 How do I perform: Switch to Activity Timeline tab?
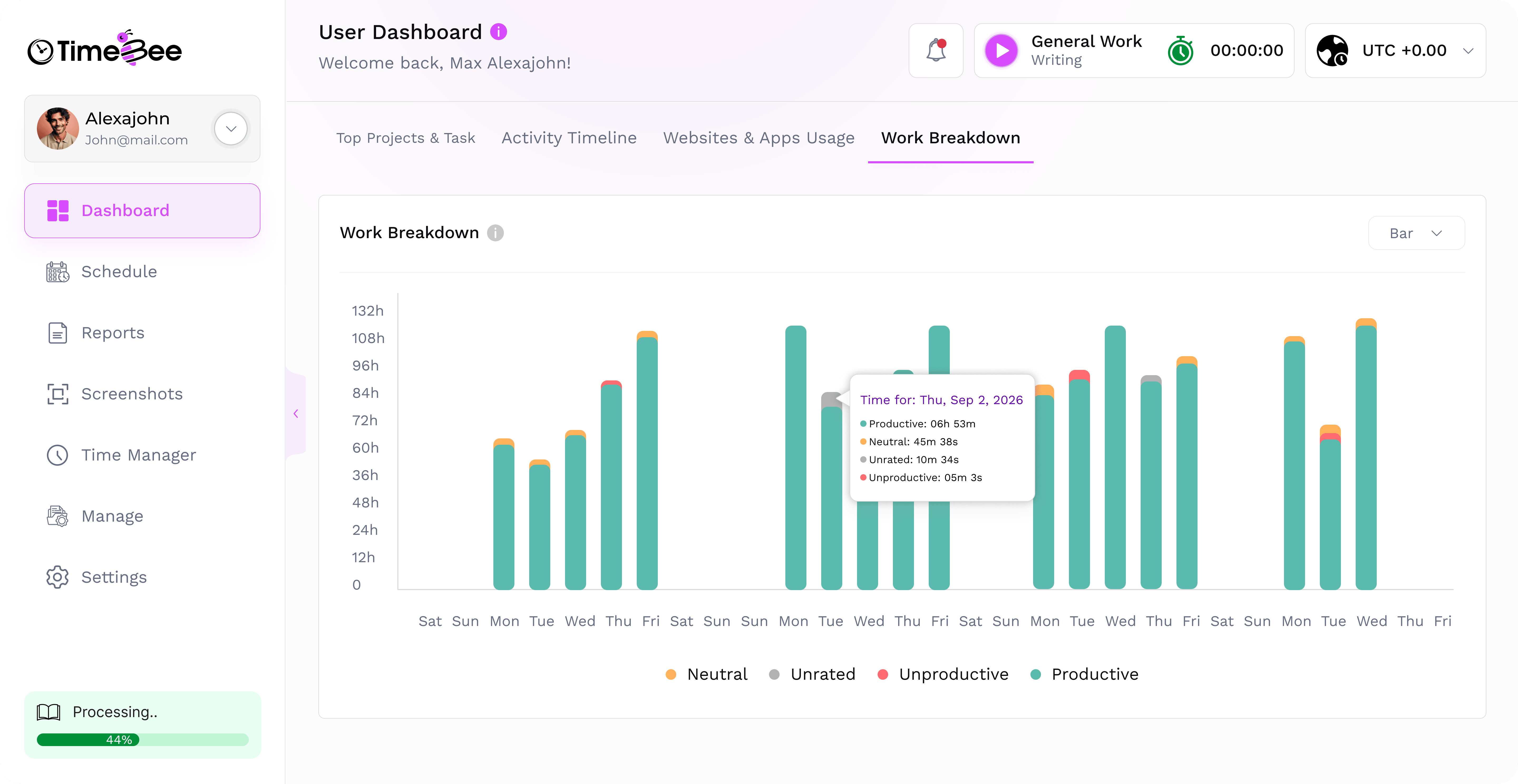[569, 138]
